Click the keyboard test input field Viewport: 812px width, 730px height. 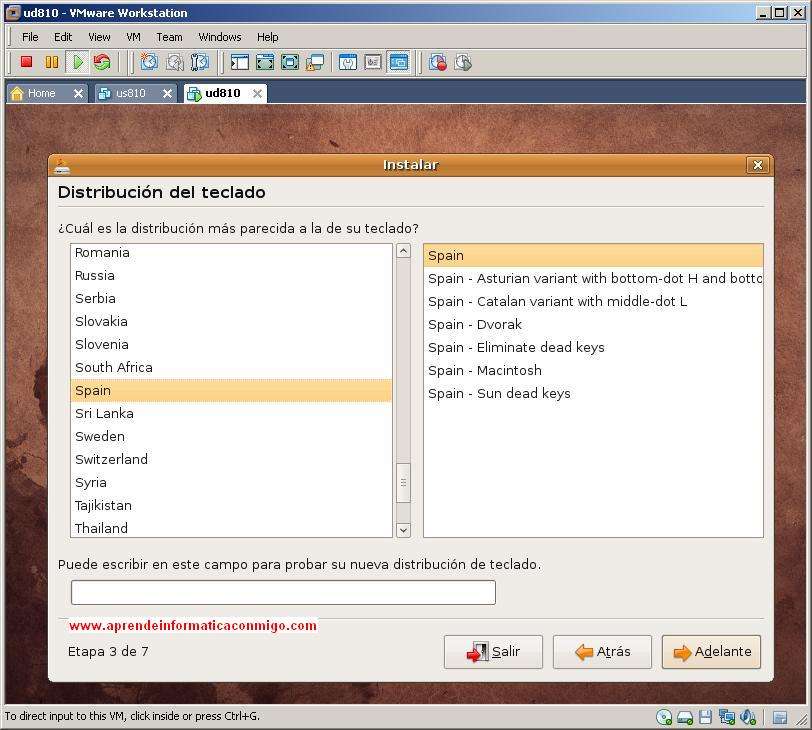pyautogui.click(x=283, y=592)
